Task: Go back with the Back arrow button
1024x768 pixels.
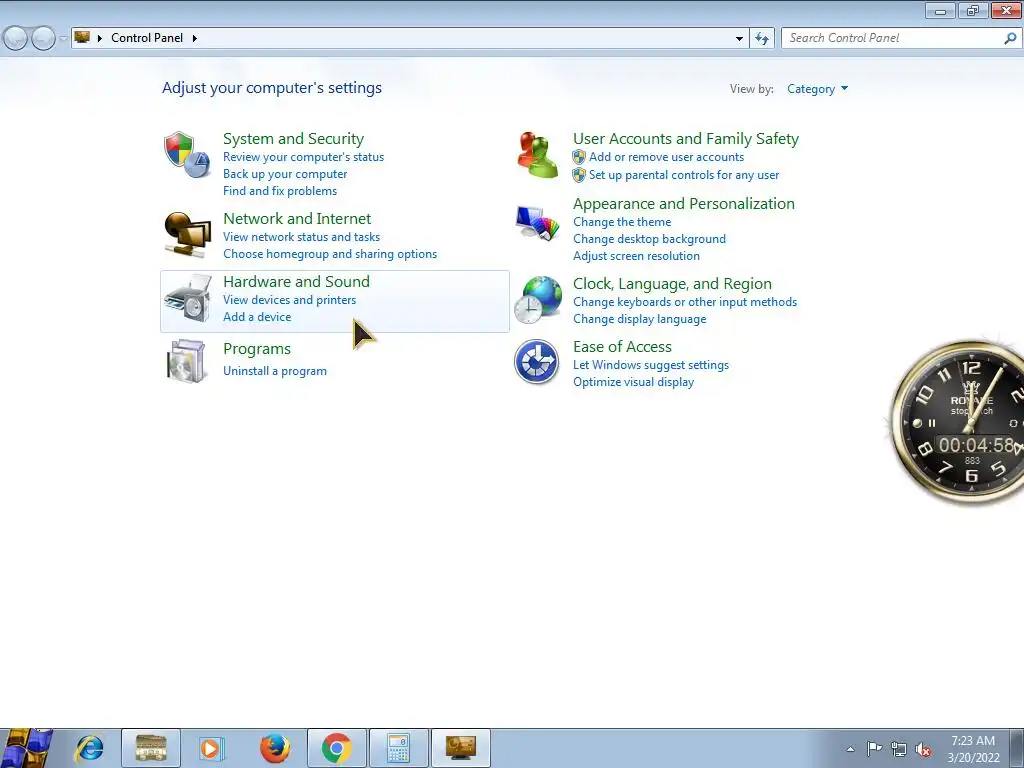Action: click(x=15, y=39)
